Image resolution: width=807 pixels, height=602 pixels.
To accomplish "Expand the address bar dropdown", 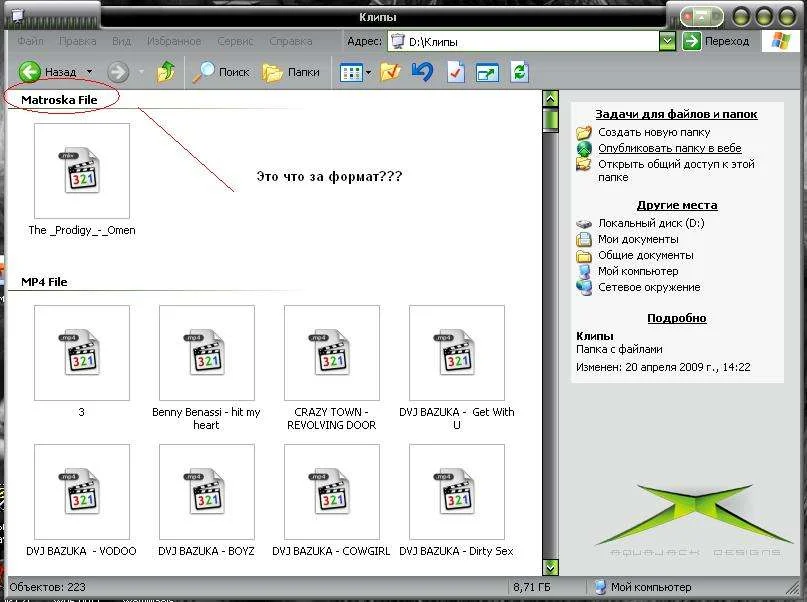I will pos(668,42).
